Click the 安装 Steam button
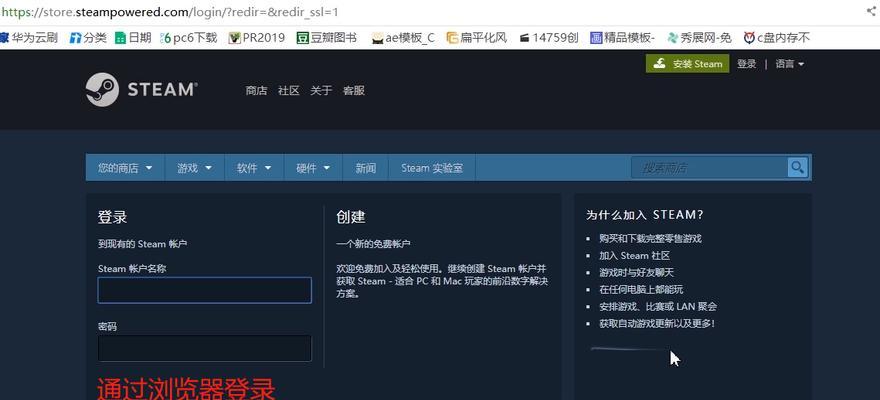The width and height of the screenshot is (880, 400). click(x=688, y=64)
